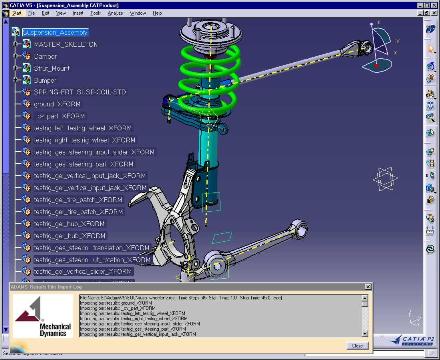This screenshot has height=360, width=440.
Task: Expand the Damper tree node
Action: (x=15, y=56)
